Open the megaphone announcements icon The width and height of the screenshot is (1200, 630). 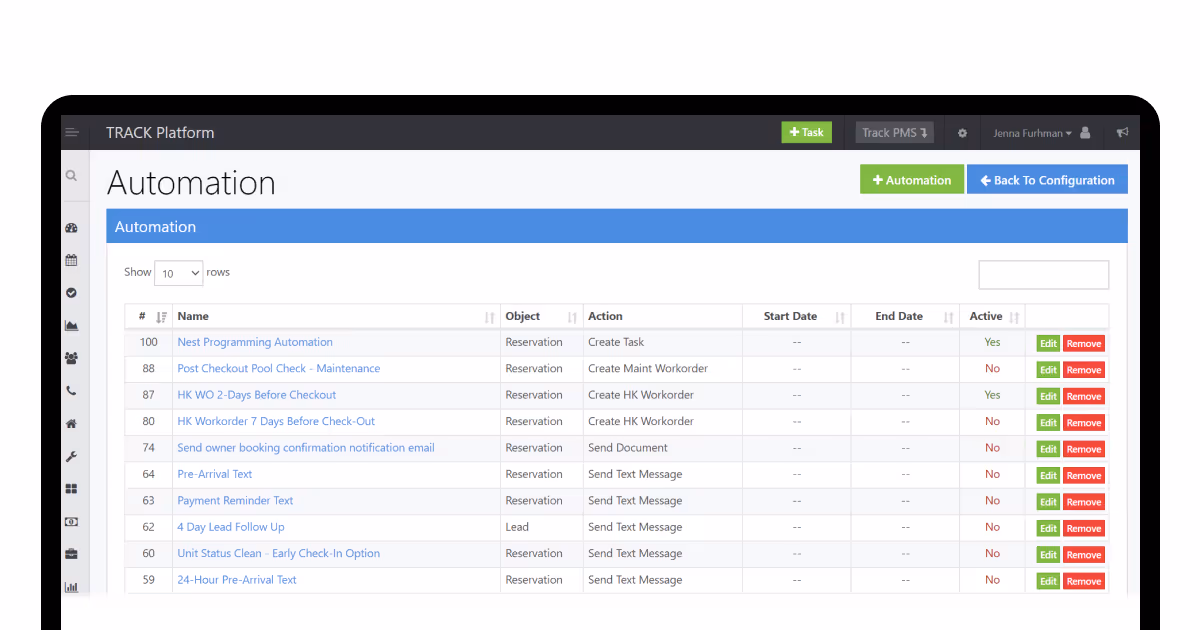pos(1122,132)
